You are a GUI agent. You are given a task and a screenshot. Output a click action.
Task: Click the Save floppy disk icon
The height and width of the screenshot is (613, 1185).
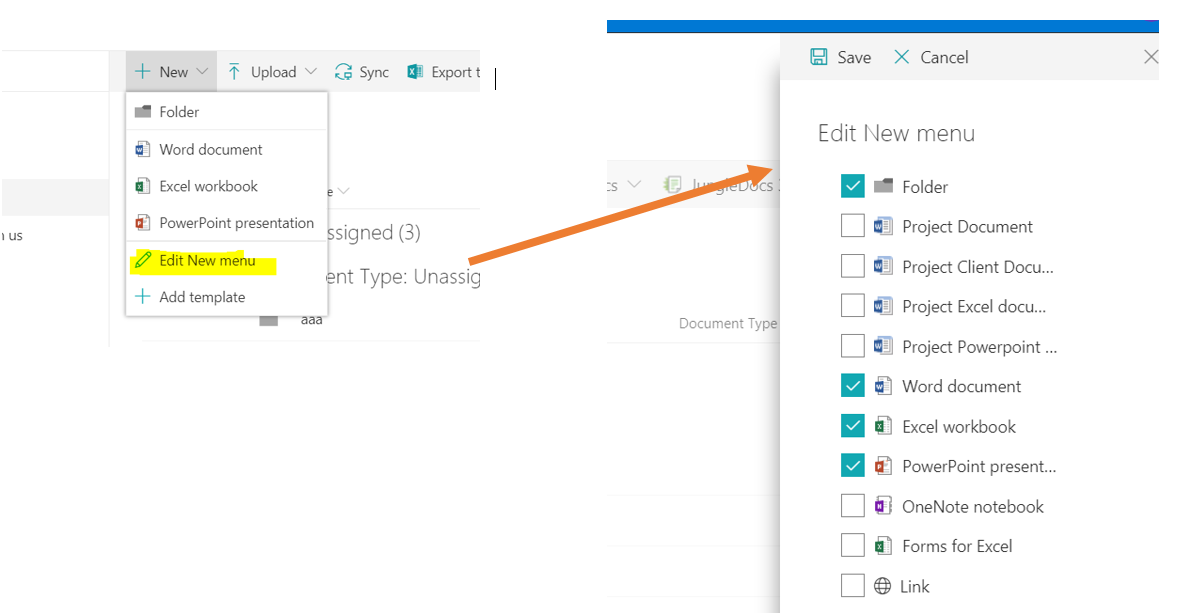(x=818, y=57)
